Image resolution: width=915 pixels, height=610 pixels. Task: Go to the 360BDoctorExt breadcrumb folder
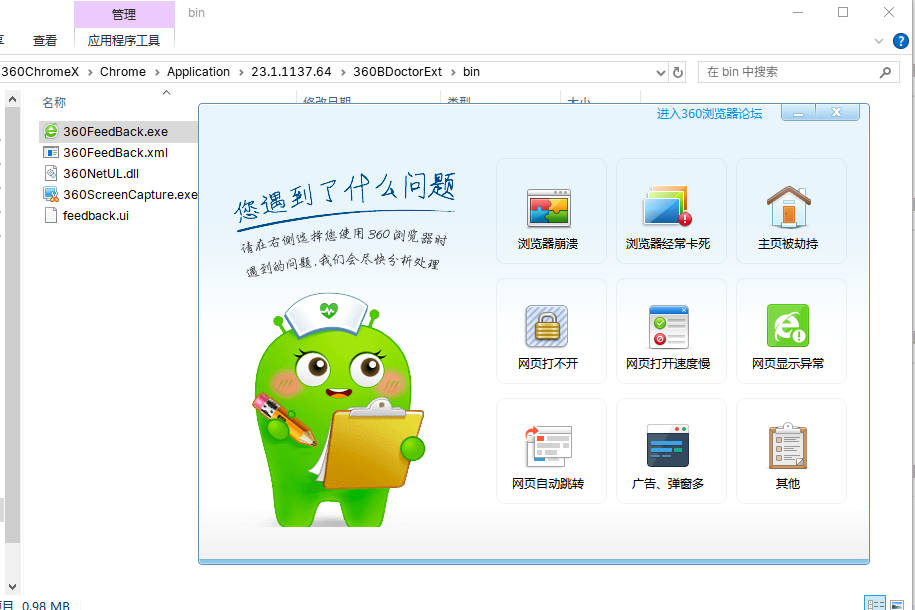[397, 72]
